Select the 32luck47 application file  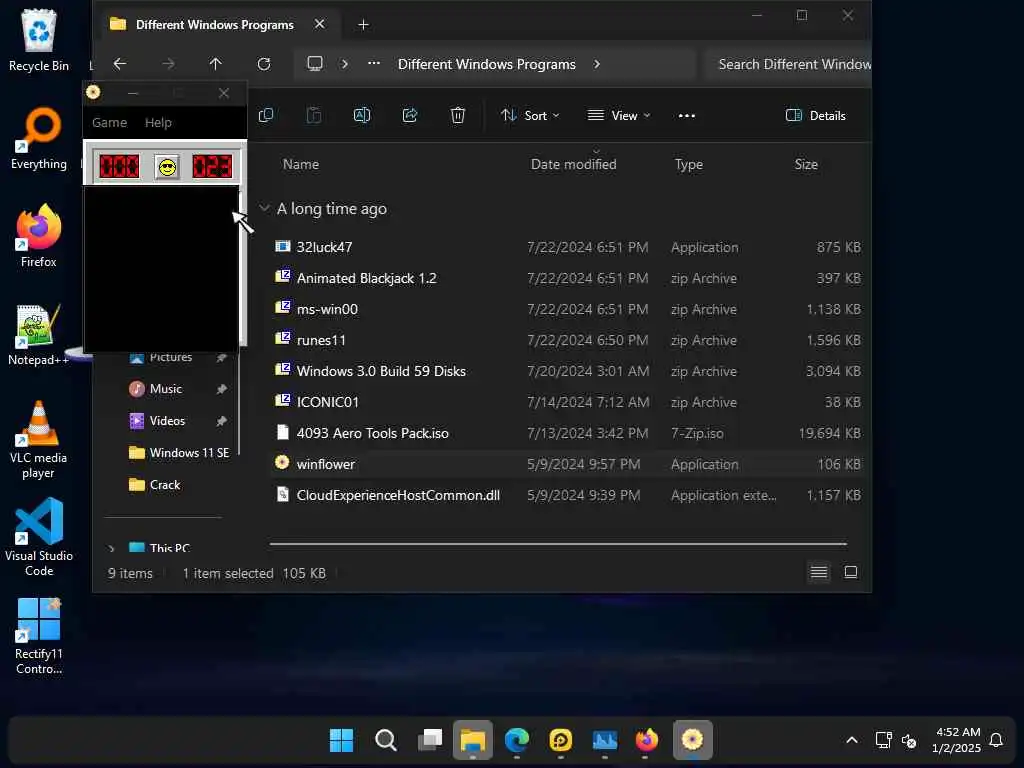point(566,247)
